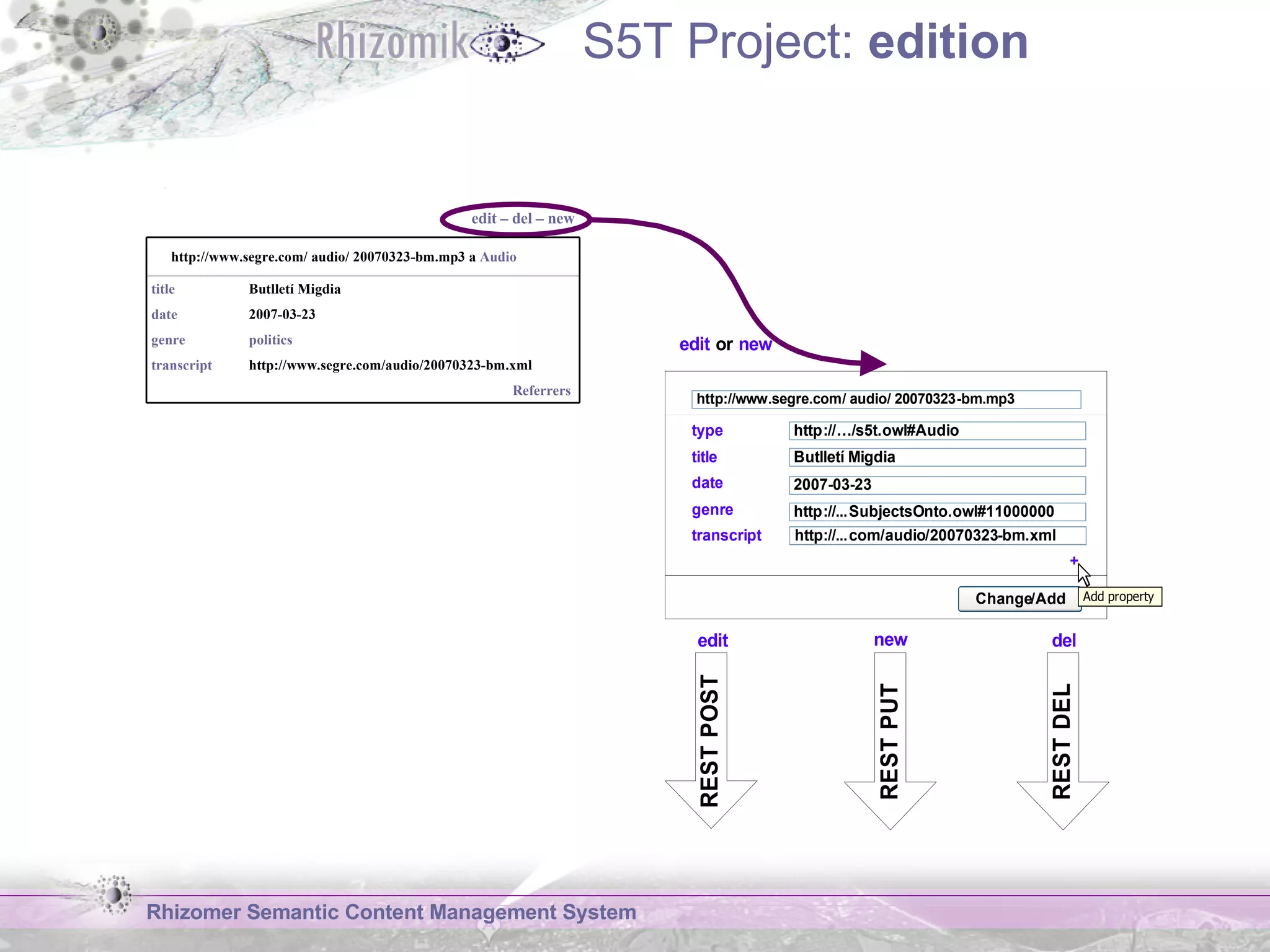This screenshot has height=952, width=1270.
Task: Click the new label above REST PUT
Action: (890, 640)
